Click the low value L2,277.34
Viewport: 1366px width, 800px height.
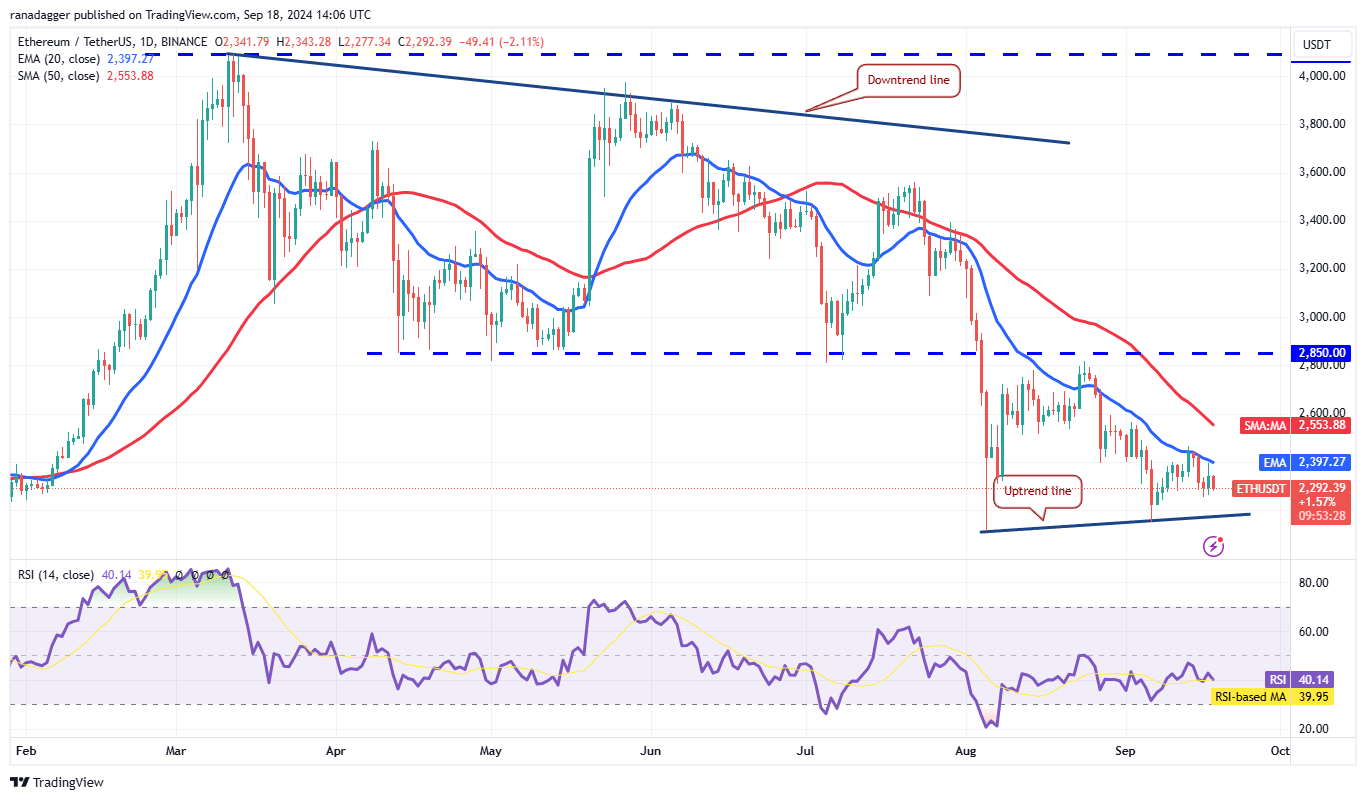365,42
